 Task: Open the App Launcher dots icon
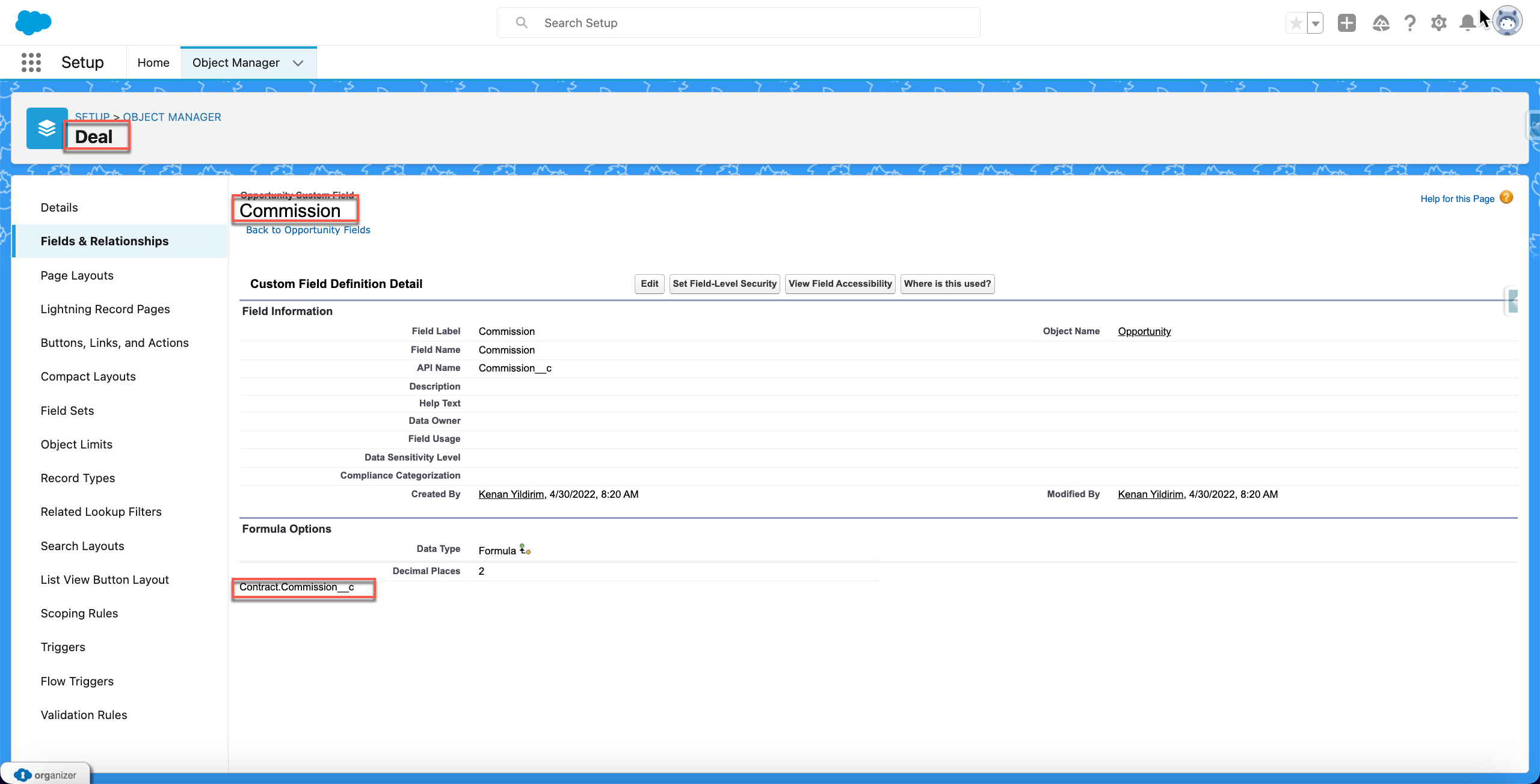point(31,63)
